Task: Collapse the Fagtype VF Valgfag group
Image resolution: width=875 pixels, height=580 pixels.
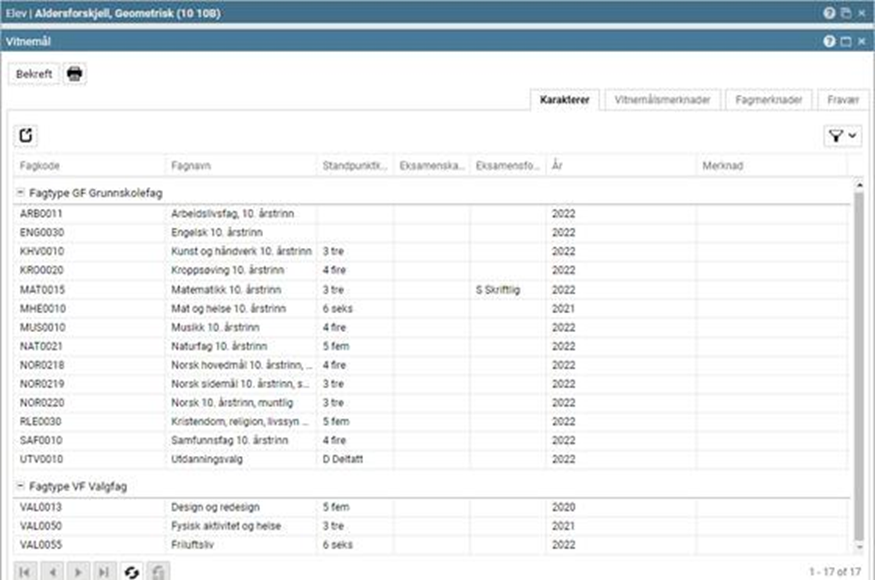Action: [21, 486]
